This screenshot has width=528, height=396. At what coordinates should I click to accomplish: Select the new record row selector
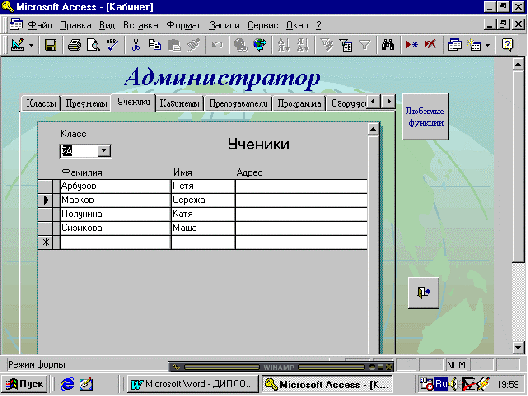(45, 242)
